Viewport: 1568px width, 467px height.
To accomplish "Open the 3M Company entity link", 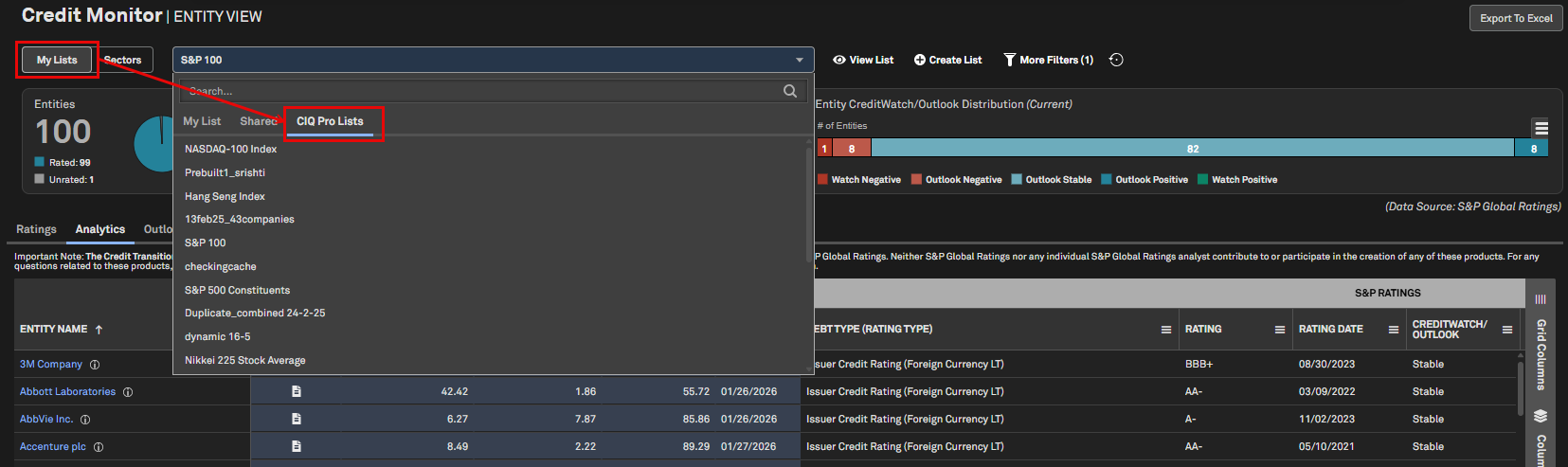I will [x=51, y=365].
